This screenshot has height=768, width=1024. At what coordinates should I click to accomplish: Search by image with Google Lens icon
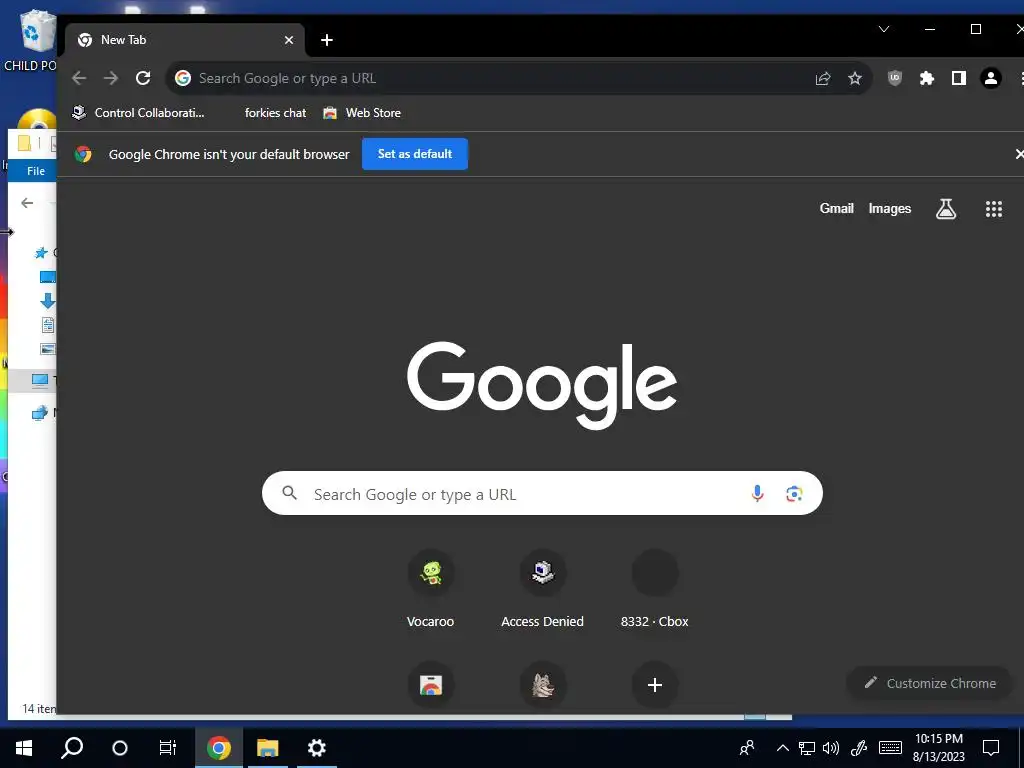794,494
